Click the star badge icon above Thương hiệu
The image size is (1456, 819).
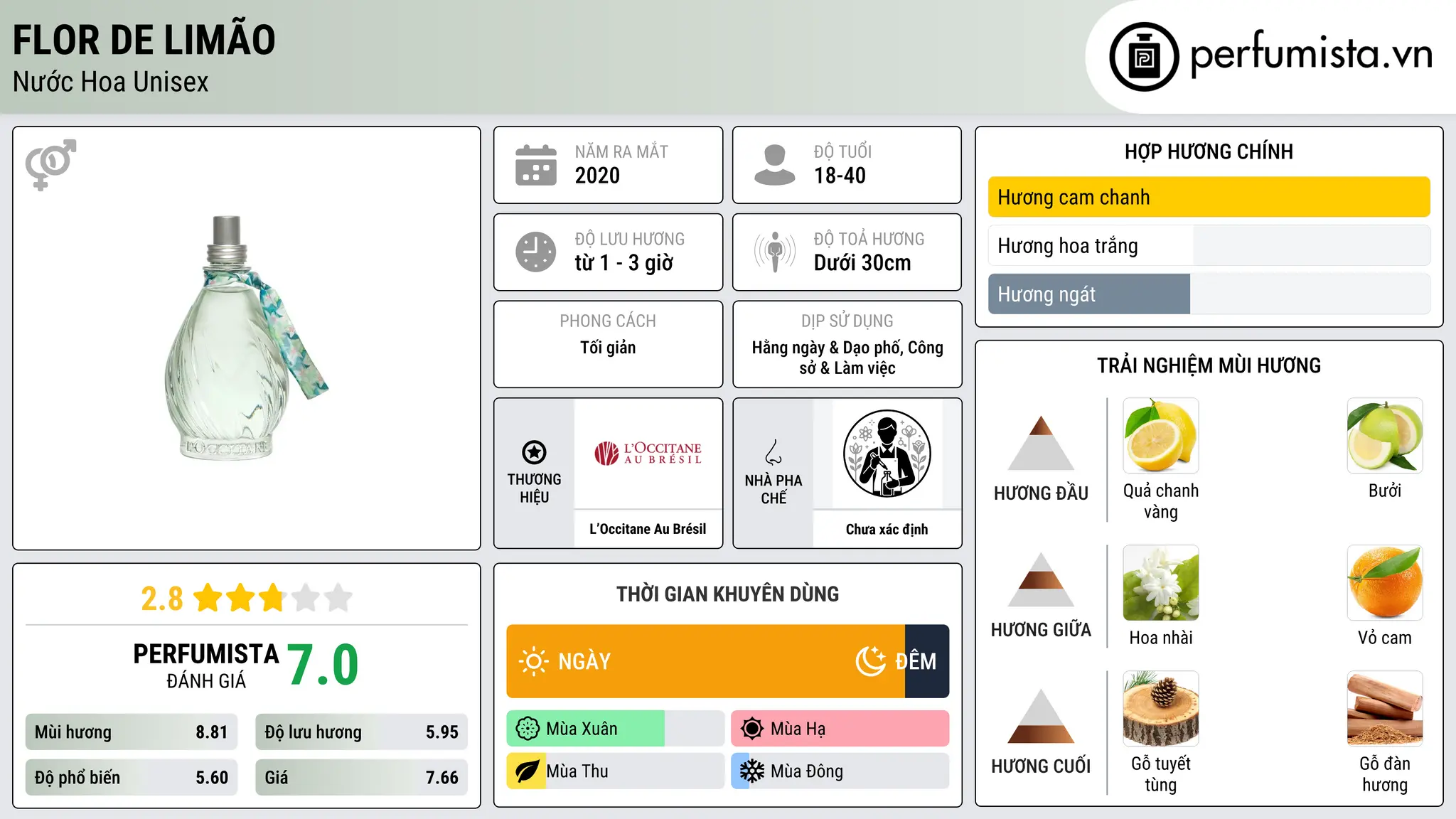point(534,452)
